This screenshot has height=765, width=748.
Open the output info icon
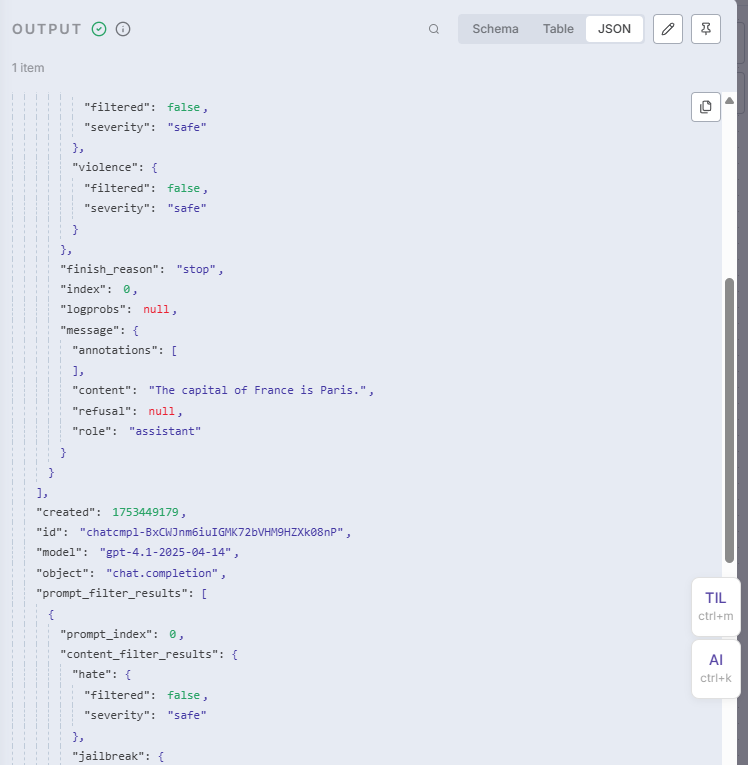tap(123, 29)
